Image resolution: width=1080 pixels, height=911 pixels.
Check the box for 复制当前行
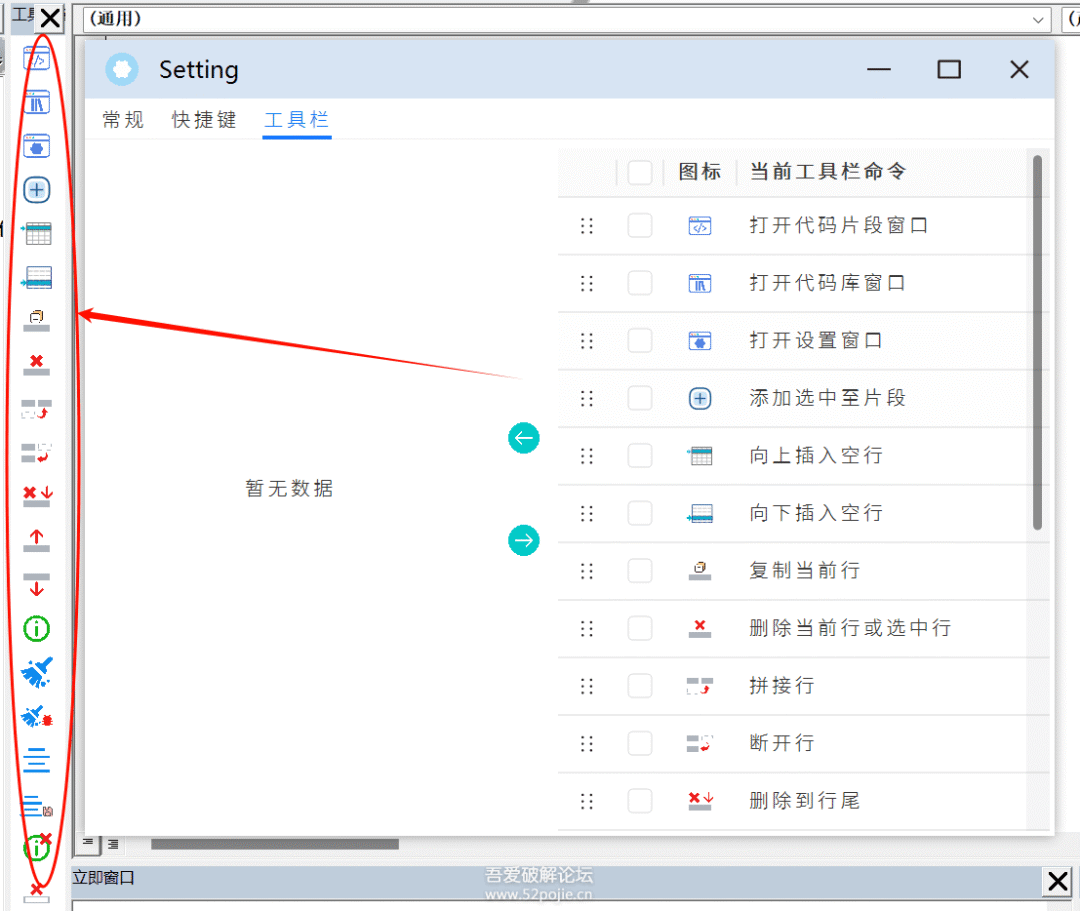(640, 571)
